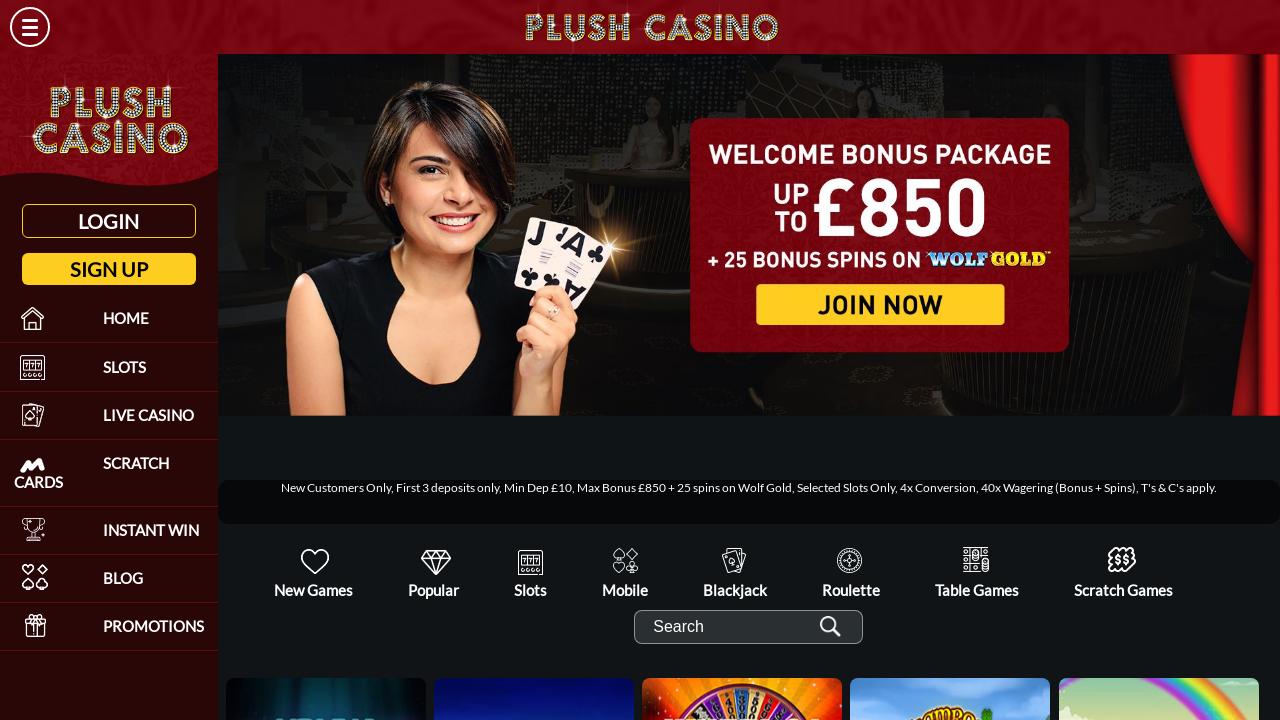Select the Table Games category tab
The height and width of the screenshot is (720, 1280).
point(977,574)
